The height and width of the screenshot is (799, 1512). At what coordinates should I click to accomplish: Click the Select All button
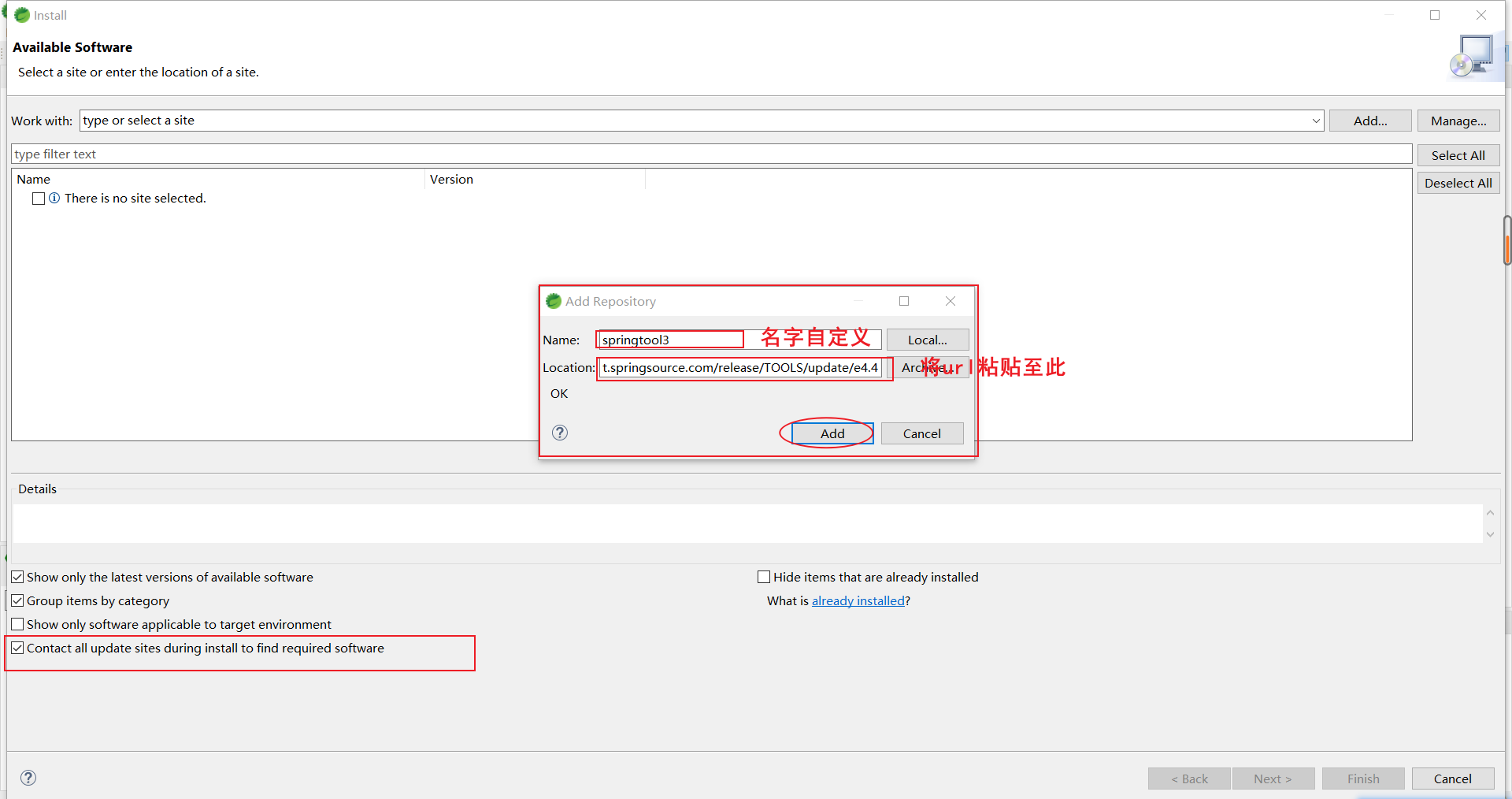pos(1458,154)
